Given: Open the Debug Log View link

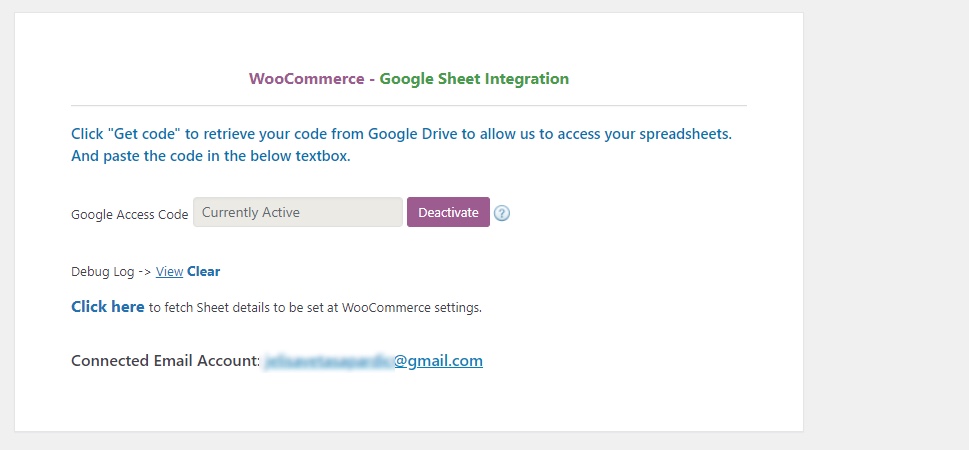Looking at the screenshot, I should click(x=169, y=271).
